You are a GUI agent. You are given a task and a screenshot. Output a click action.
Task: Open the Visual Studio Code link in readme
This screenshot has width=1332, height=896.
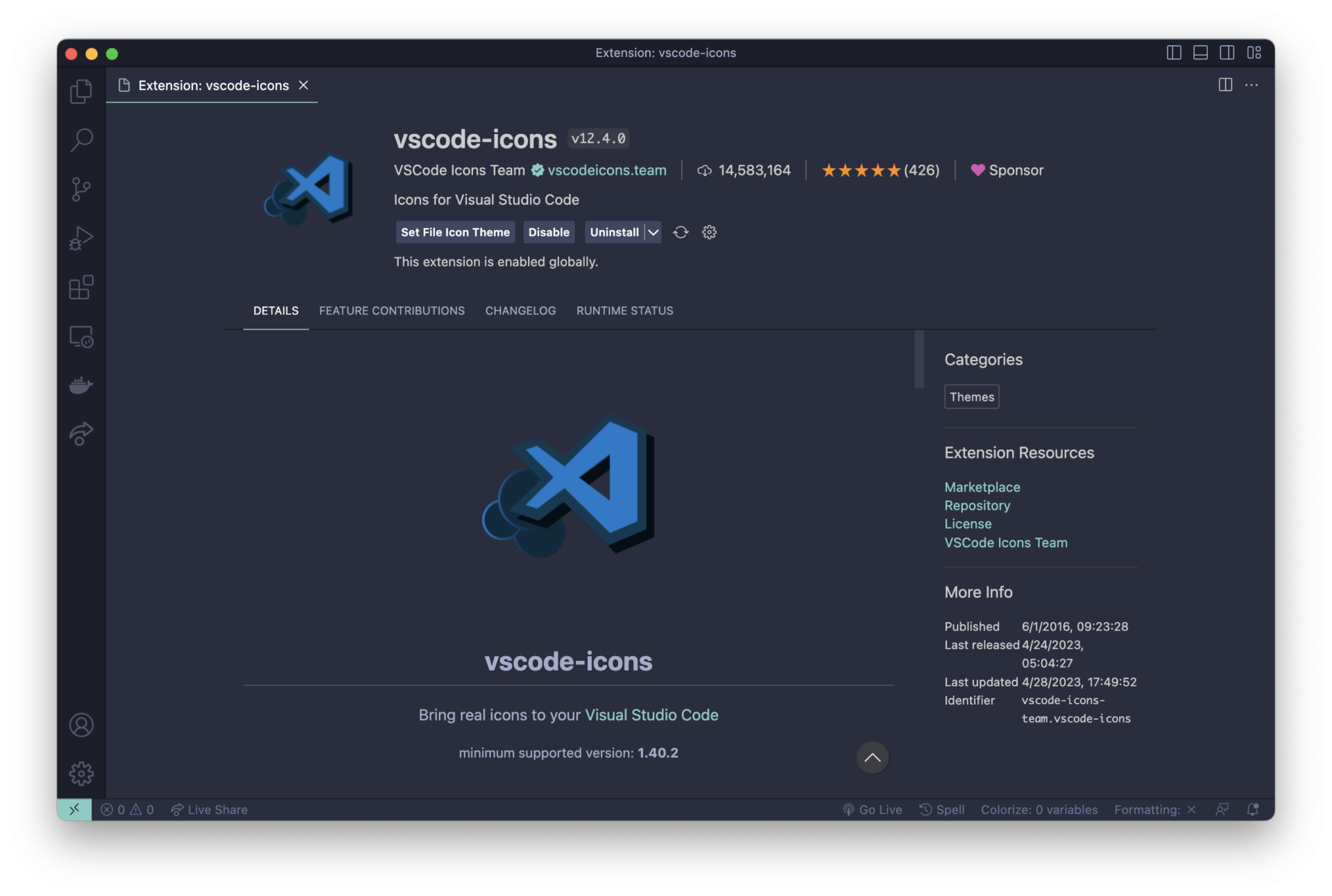[x=651, y=715]
